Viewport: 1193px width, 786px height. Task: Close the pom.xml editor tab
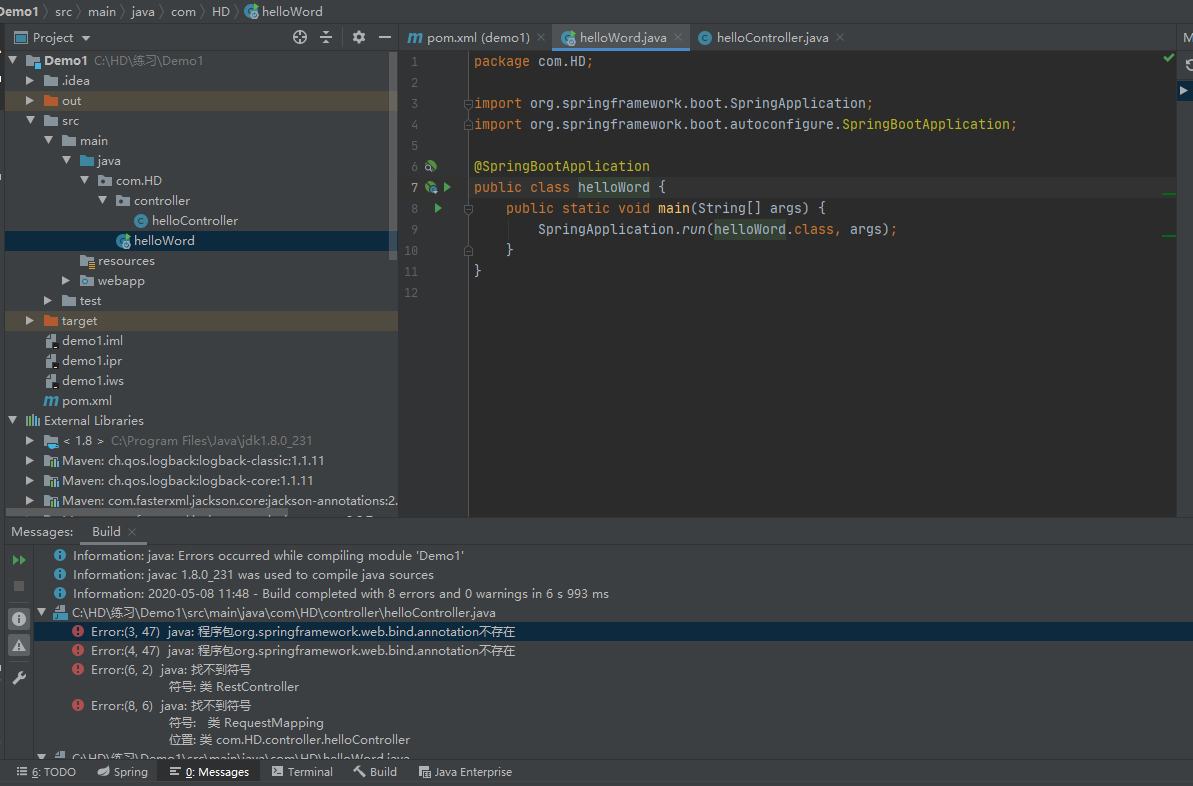(541, 37)
